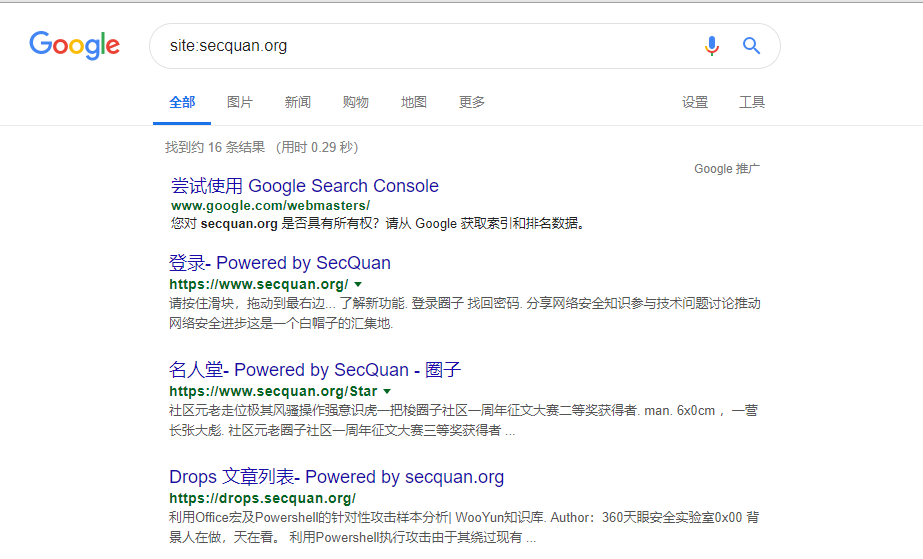Image resolution: width=923 pixels, height=559 pixels.
Task: Expand dropdown arrow next to https://www.secquan.org/
Action: click(358, 284)
